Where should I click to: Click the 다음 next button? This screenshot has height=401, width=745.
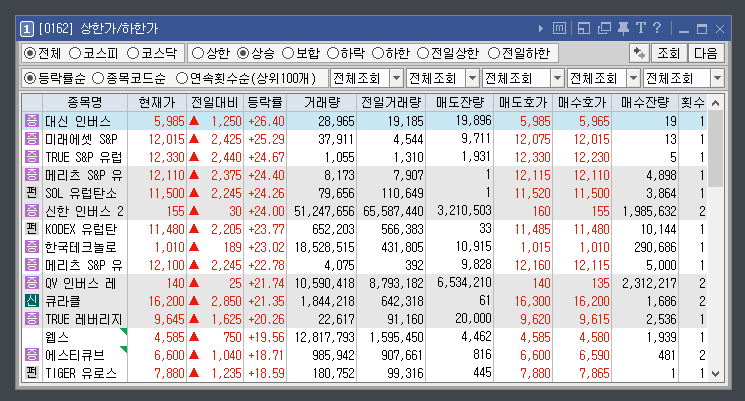(x=706, y=53)
